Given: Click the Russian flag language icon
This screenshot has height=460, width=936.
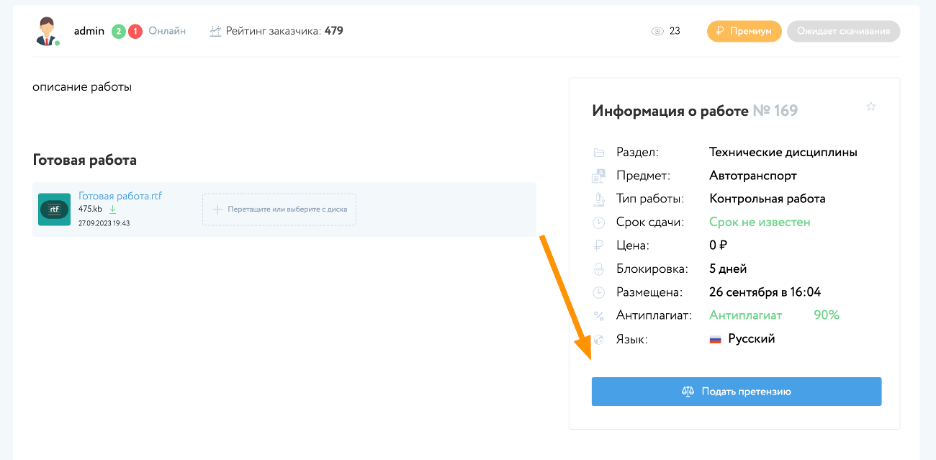Looking at the screenshot, I should [715, 339].
